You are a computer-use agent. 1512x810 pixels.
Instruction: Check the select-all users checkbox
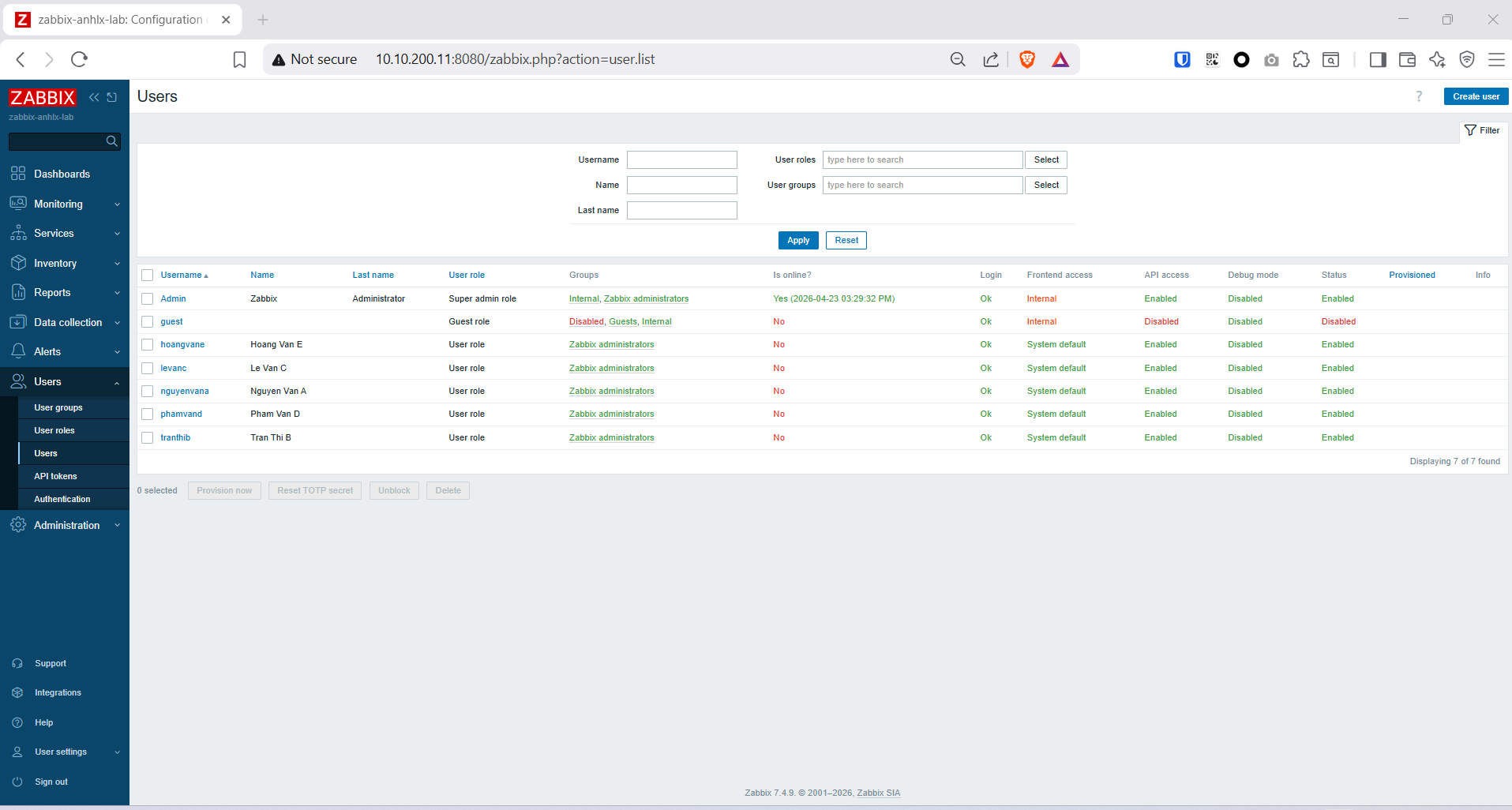pos(148,275)
